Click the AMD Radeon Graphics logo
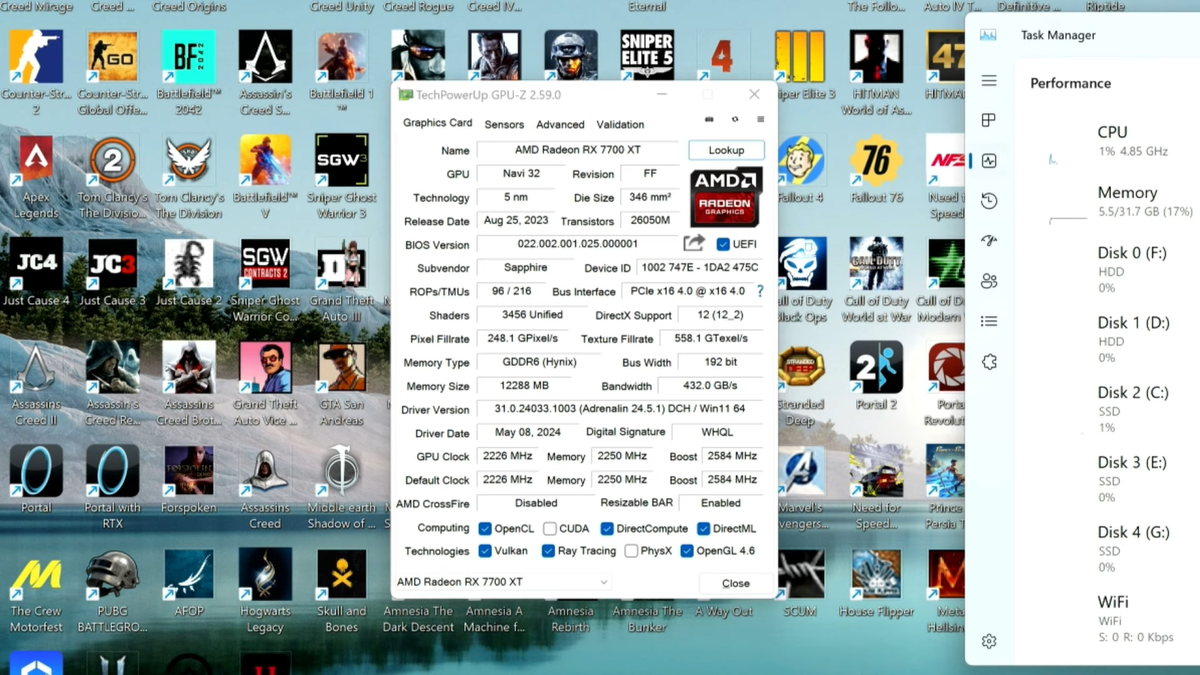The image size is (1200, 675). pyautogui.click(x=726, y=196)
